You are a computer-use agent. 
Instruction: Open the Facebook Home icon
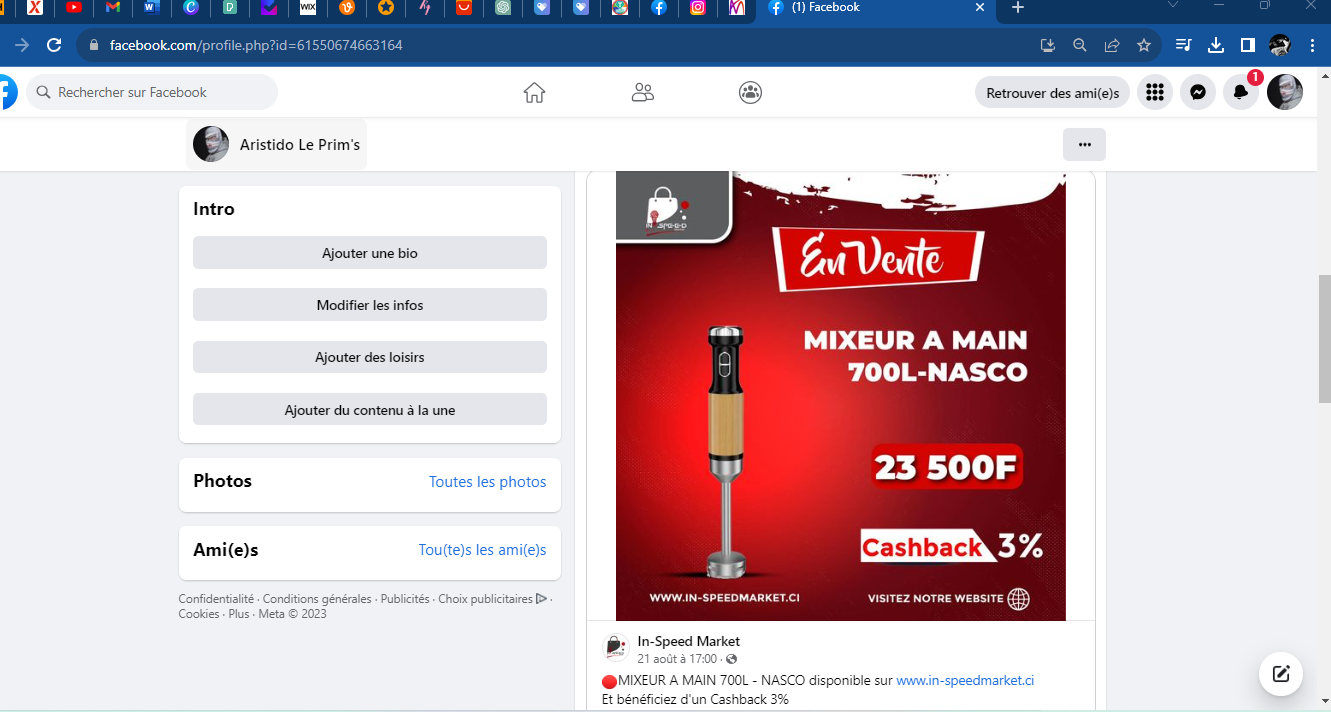tap(534, 93)
